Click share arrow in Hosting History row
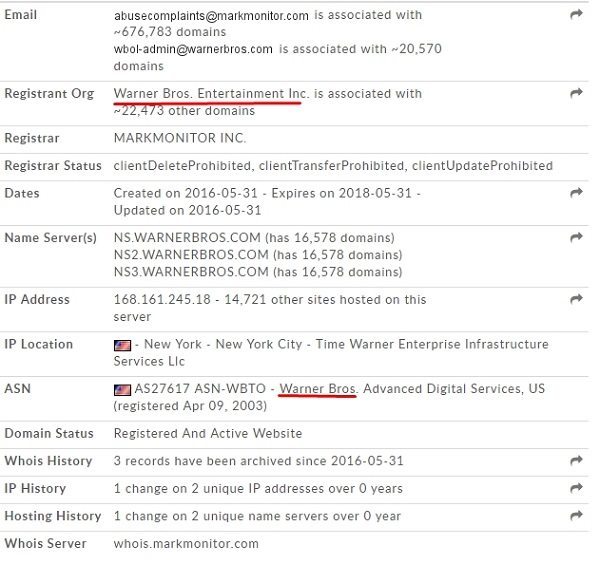This screenshot has width=600, height=564. (x=576, y=515)
